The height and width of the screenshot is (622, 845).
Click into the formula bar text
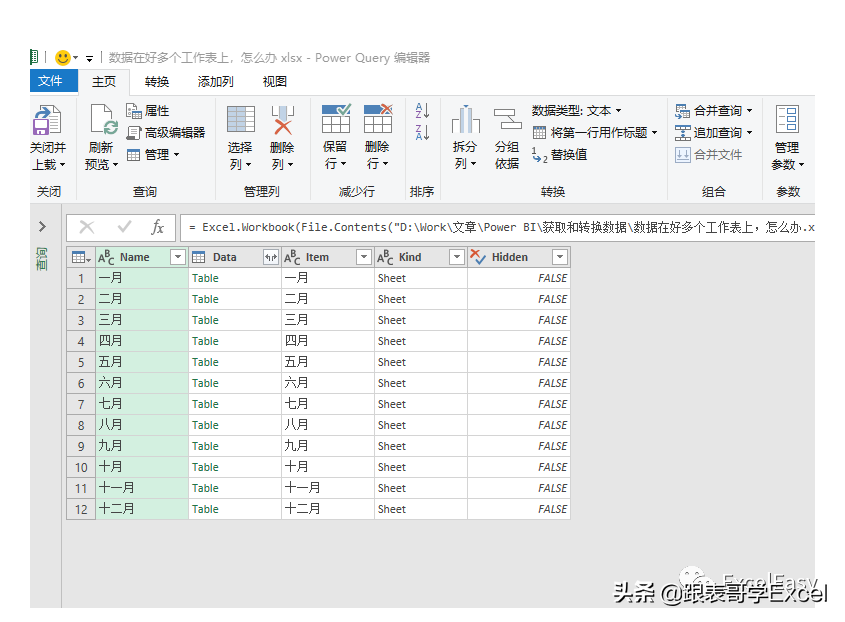(497, 227)
